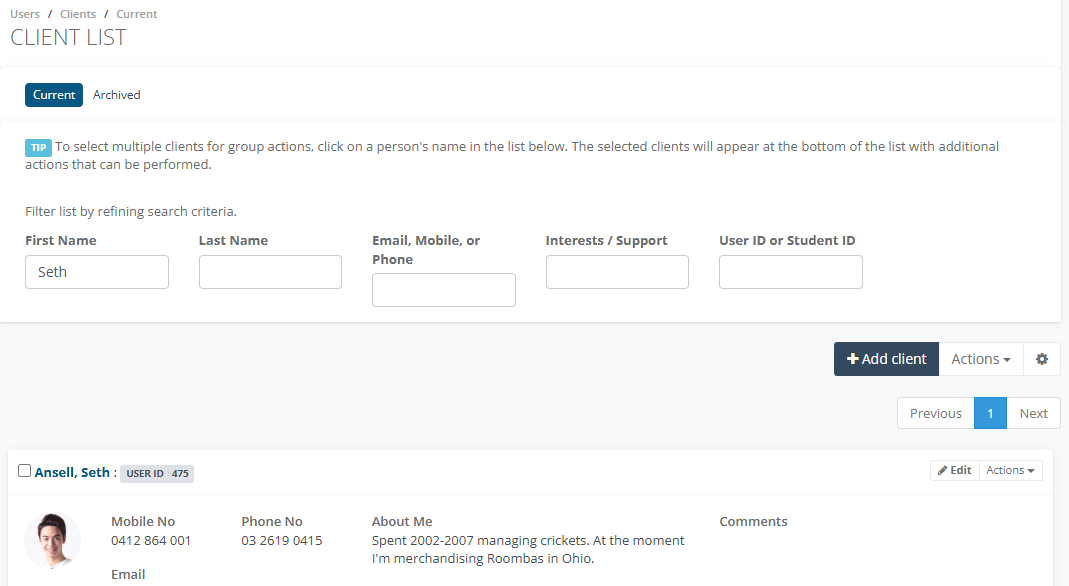Go to the Users breadcrumb link
Image resolution: width=1069 pixels, height=586 pixels.
[x=25, y=14]
